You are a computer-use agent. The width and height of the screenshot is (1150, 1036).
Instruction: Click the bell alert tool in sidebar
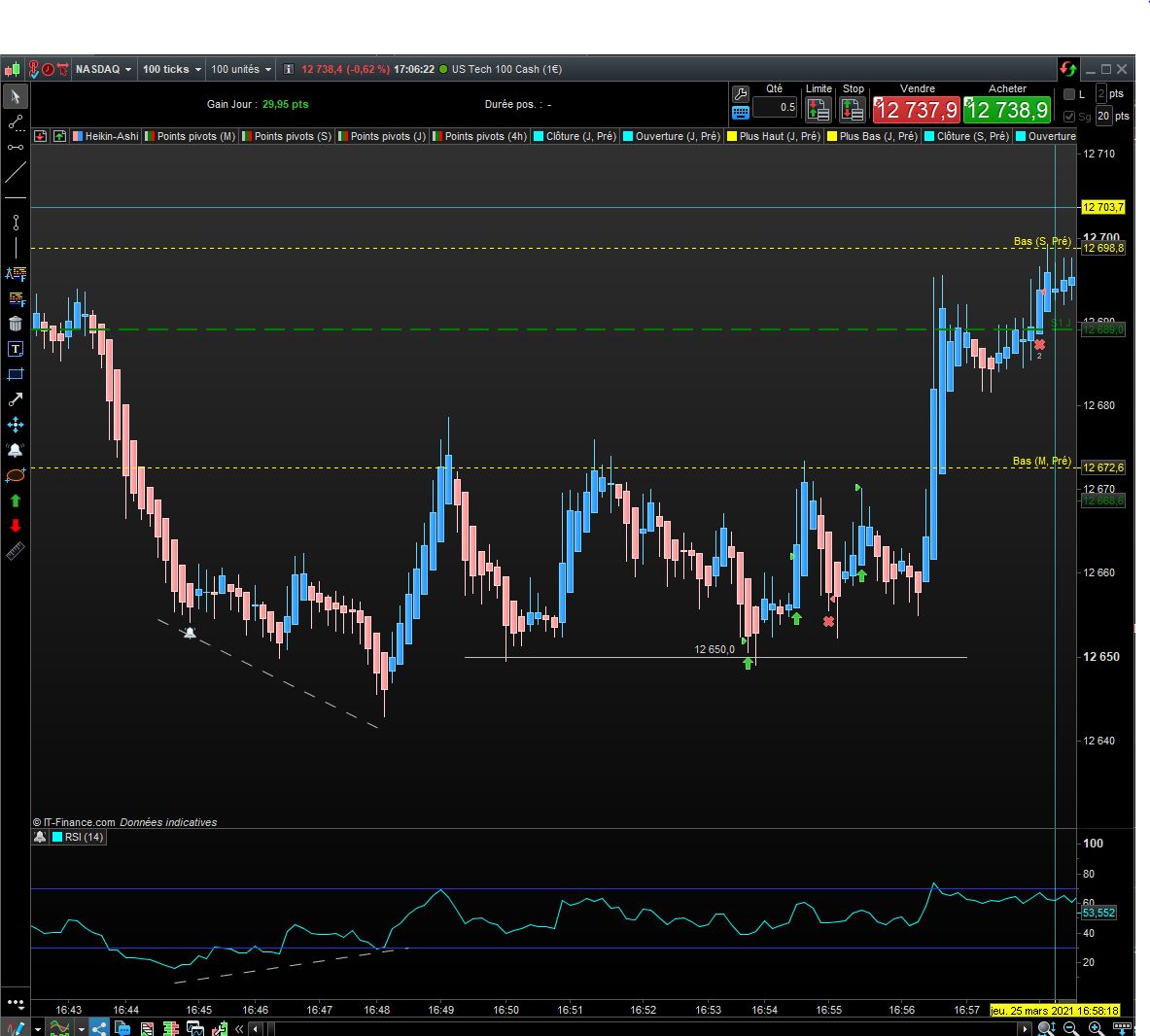tap(16, 449)
